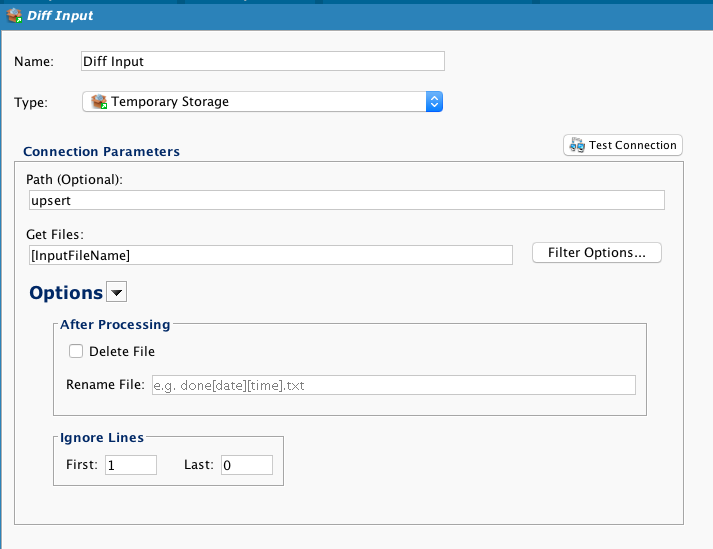713x549 pixels.
Task: Click the Temporary Storage icon in Type field
Action: [98, 102]
